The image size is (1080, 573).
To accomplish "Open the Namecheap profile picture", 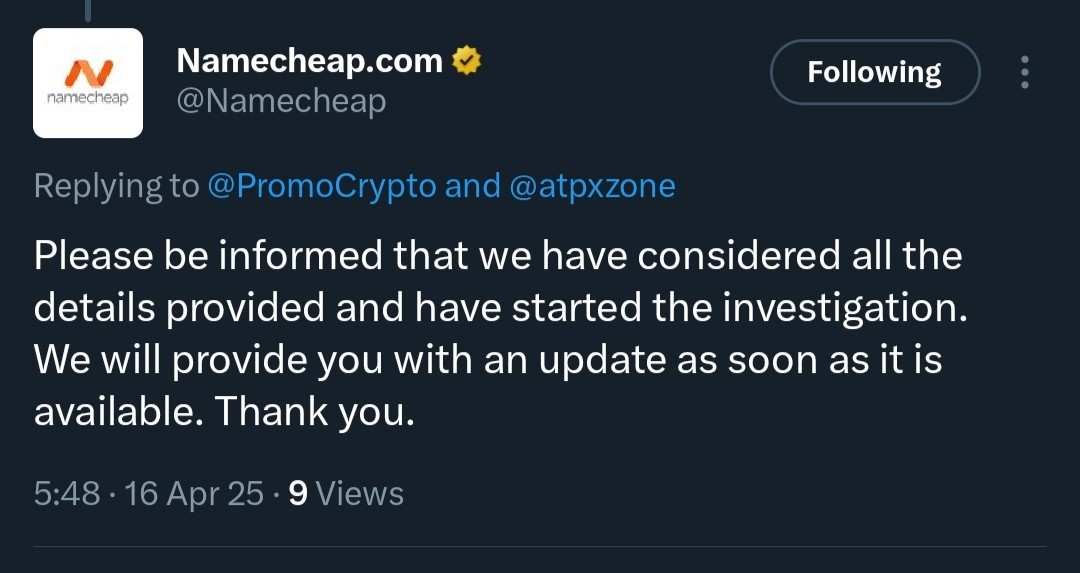I will 88,83.
